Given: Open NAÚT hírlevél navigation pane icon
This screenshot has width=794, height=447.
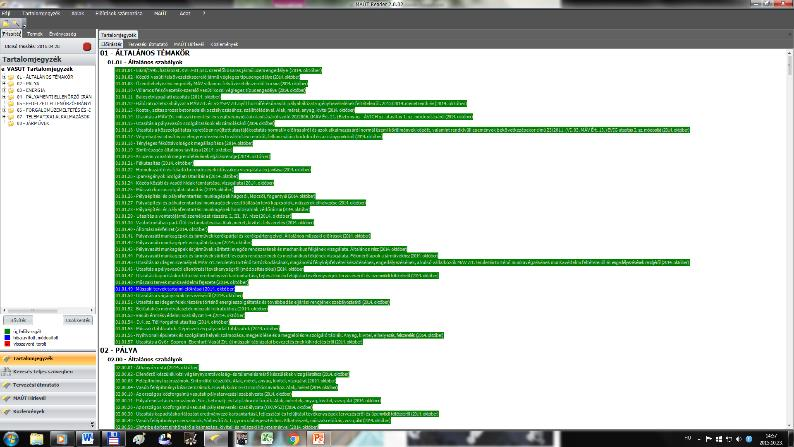Looking at the screenshot, I should 7,398.
